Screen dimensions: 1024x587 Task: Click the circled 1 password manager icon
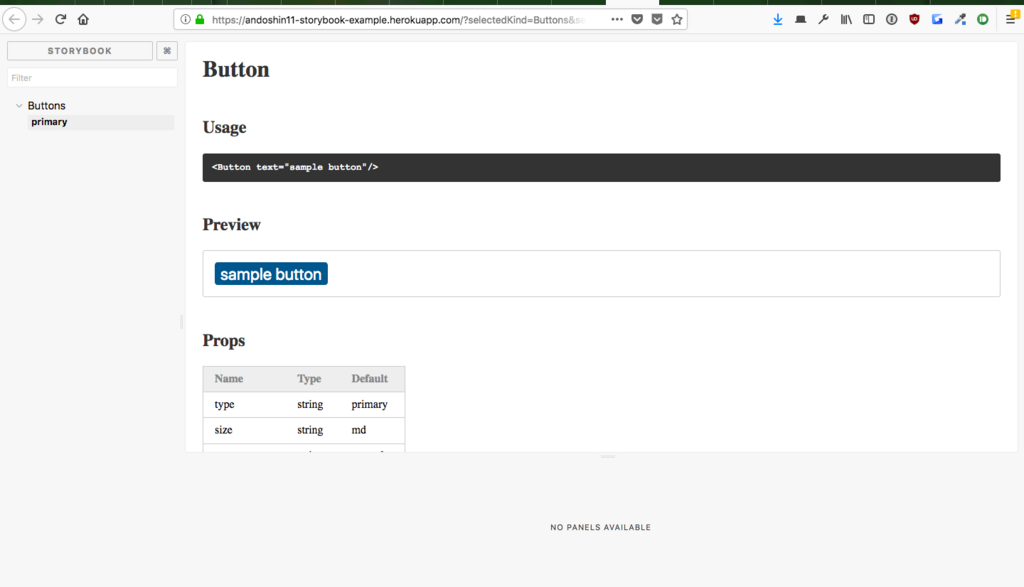[891, 20]
